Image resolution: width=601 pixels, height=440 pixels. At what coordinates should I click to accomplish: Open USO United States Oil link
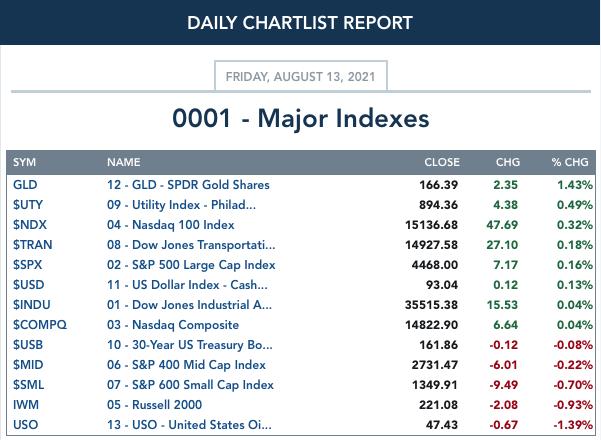(x=189, y=425)
